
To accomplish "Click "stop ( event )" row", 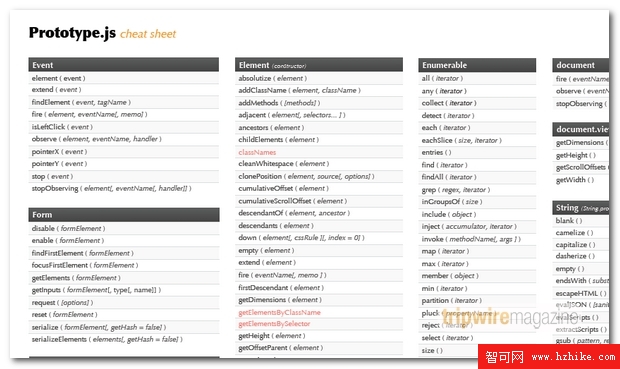I will point(124,176).
